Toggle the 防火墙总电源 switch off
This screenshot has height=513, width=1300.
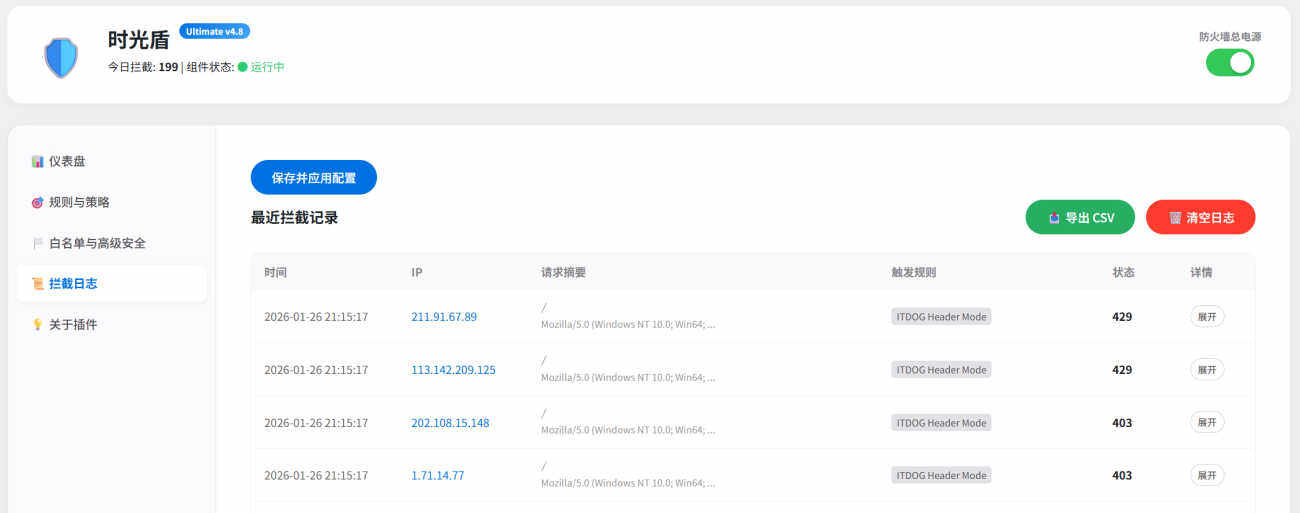[x=1229, y=62]
